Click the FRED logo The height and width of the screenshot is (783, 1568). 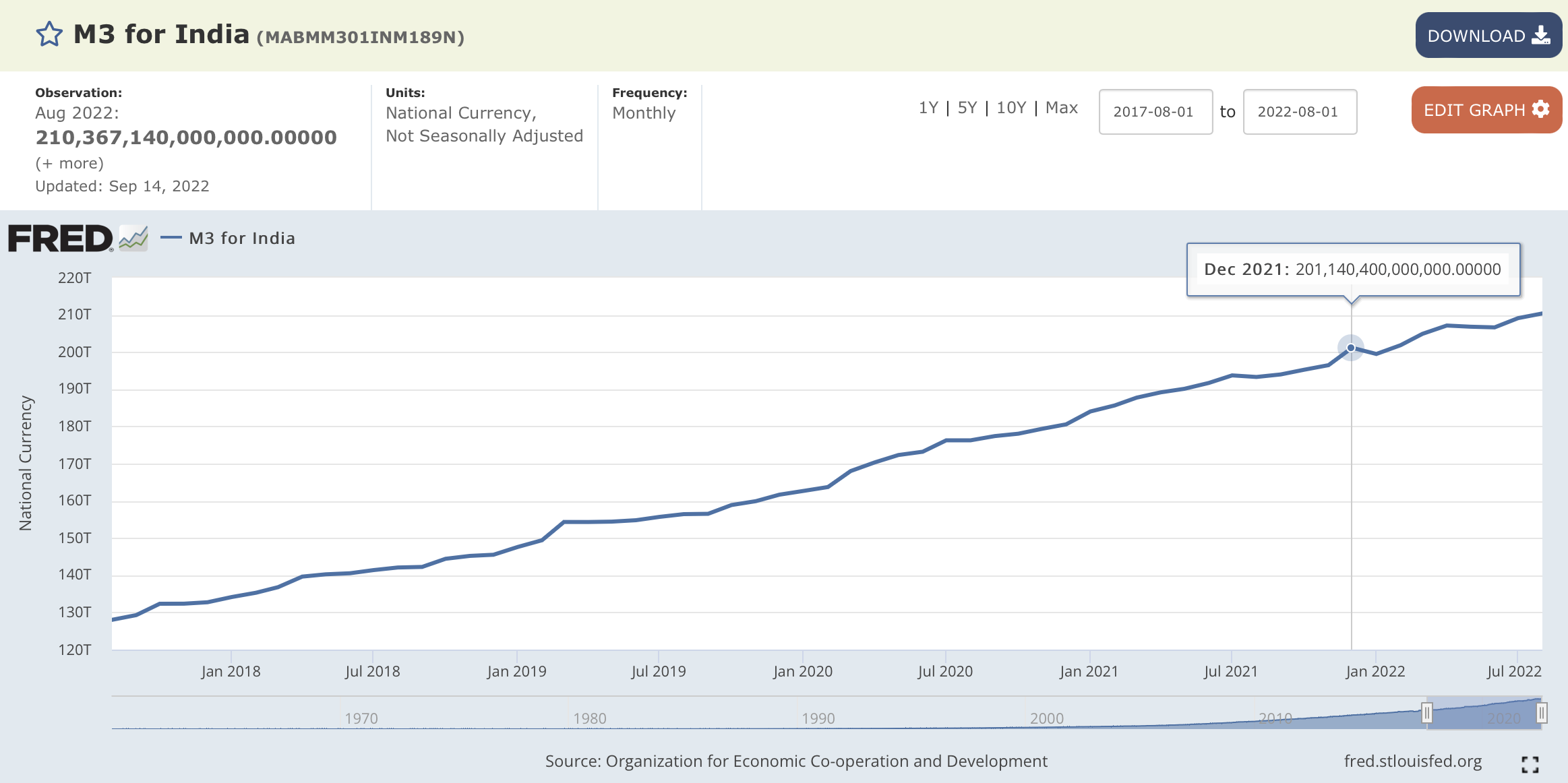point(61,239)
